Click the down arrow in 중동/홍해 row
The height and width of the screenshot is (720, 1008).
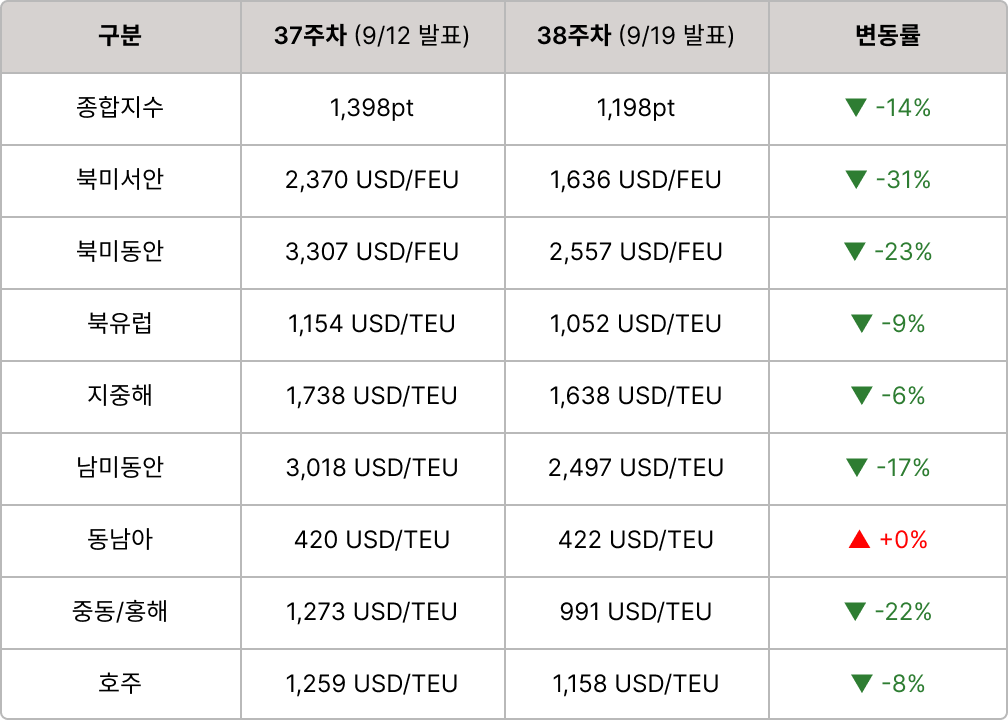pyautogui.click(x=855, y=612)
